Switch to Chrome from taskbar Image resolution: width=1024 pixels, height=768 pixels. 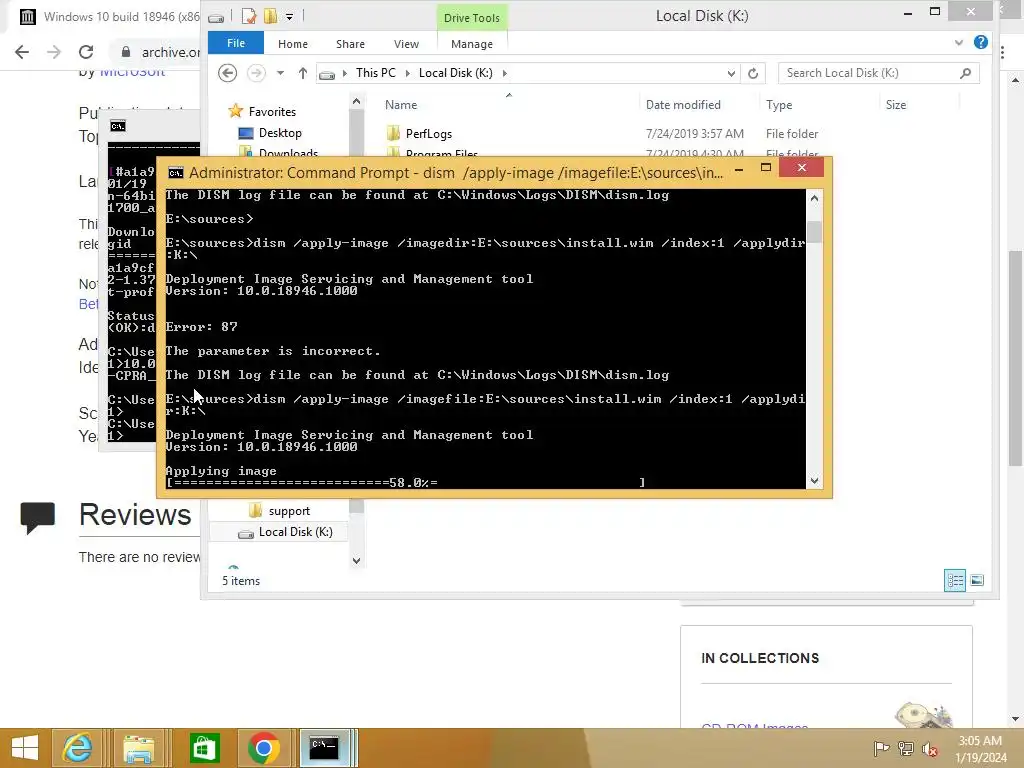tap(264, 748)
